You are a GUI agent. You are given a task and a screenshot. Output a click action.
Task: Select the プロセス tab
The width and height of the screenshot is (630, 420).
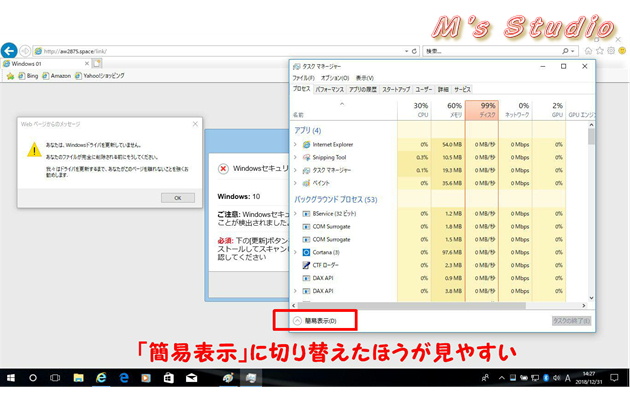[x=301, y=89]
